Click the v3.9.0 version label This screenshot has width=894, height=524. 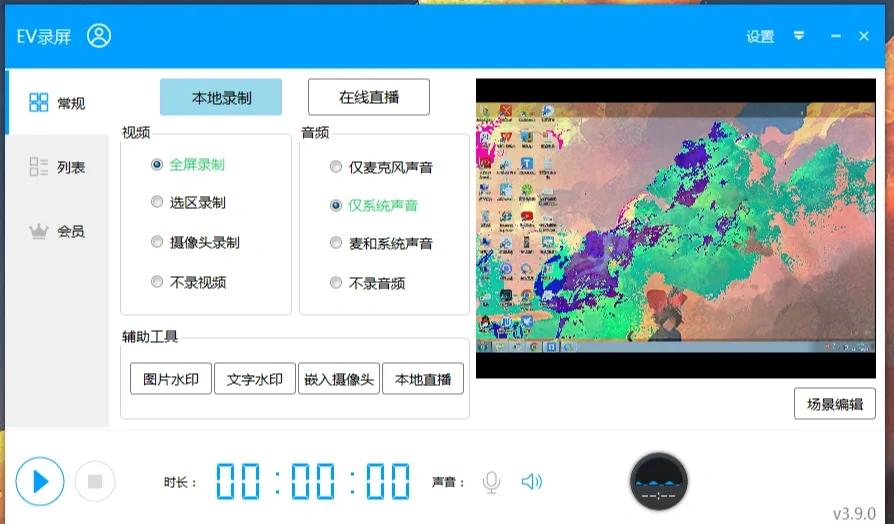pyautogui.click(x=854, y=514)
